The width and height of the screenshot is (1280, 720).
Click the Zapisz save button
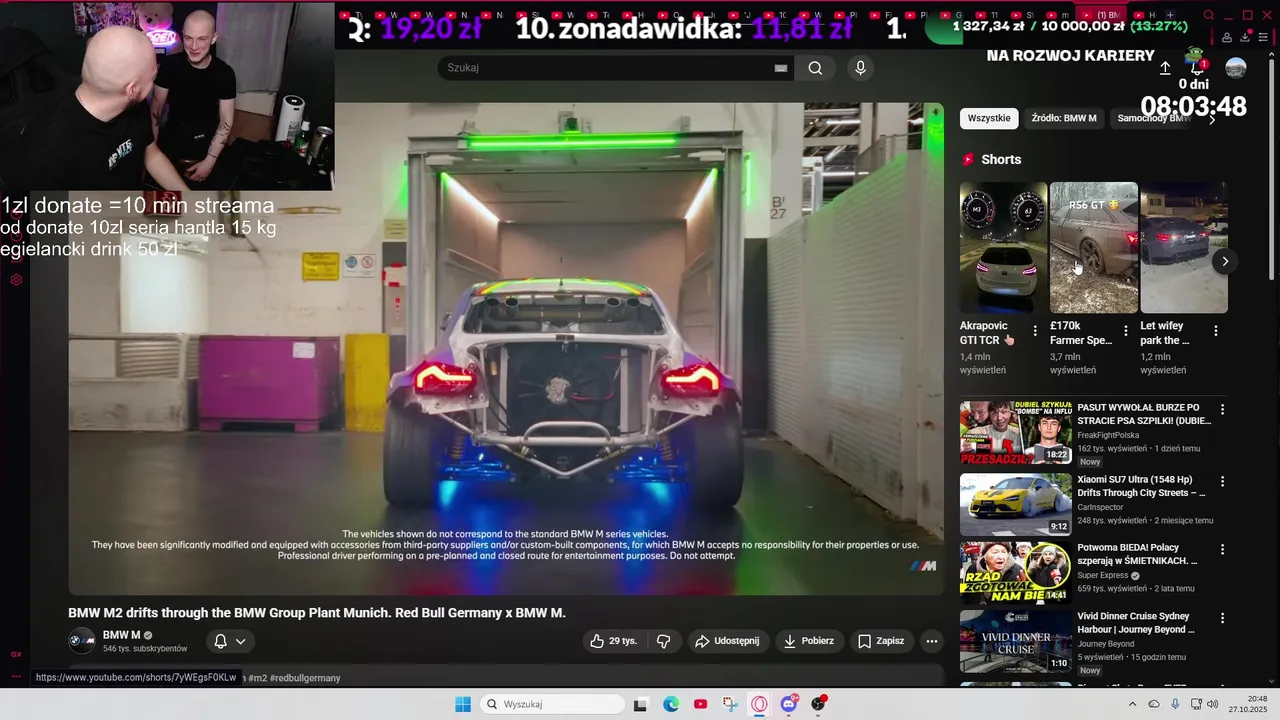point(881,641)
